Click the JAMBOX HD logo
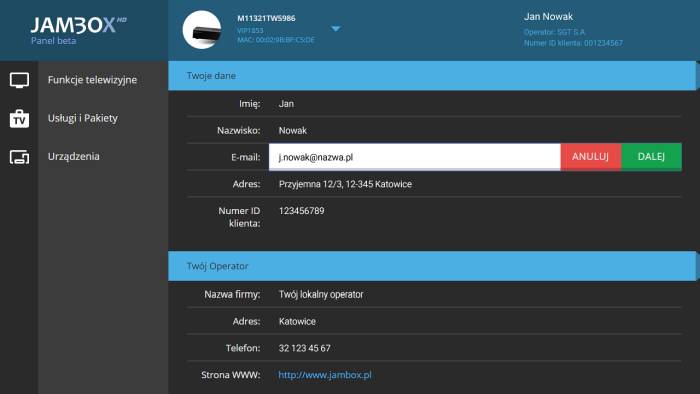 pos(79,25)
